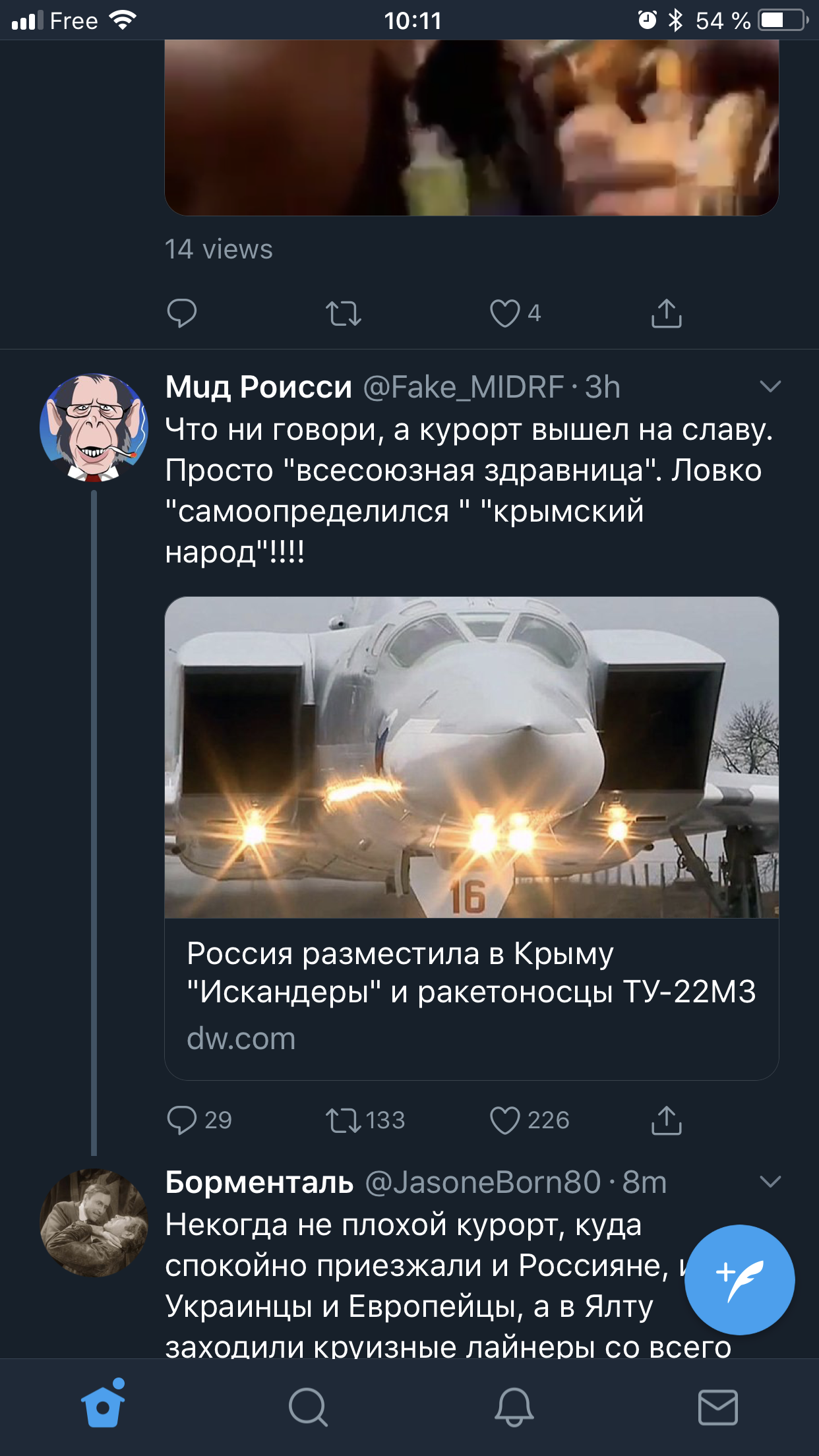
Task: Expand options for Борменталь tweet
Action: 770,1182
